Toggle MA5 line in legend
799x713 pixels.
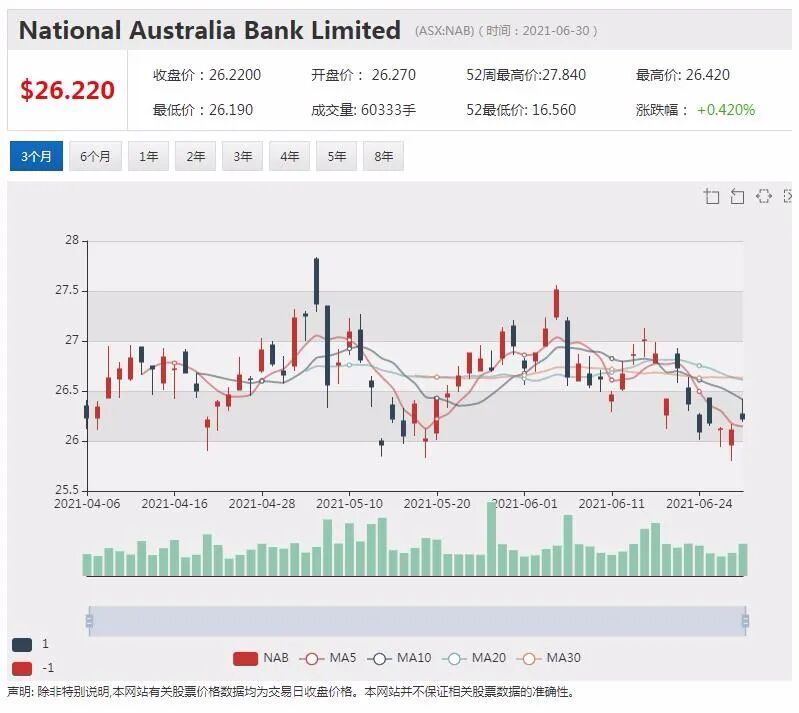(312, 658)
